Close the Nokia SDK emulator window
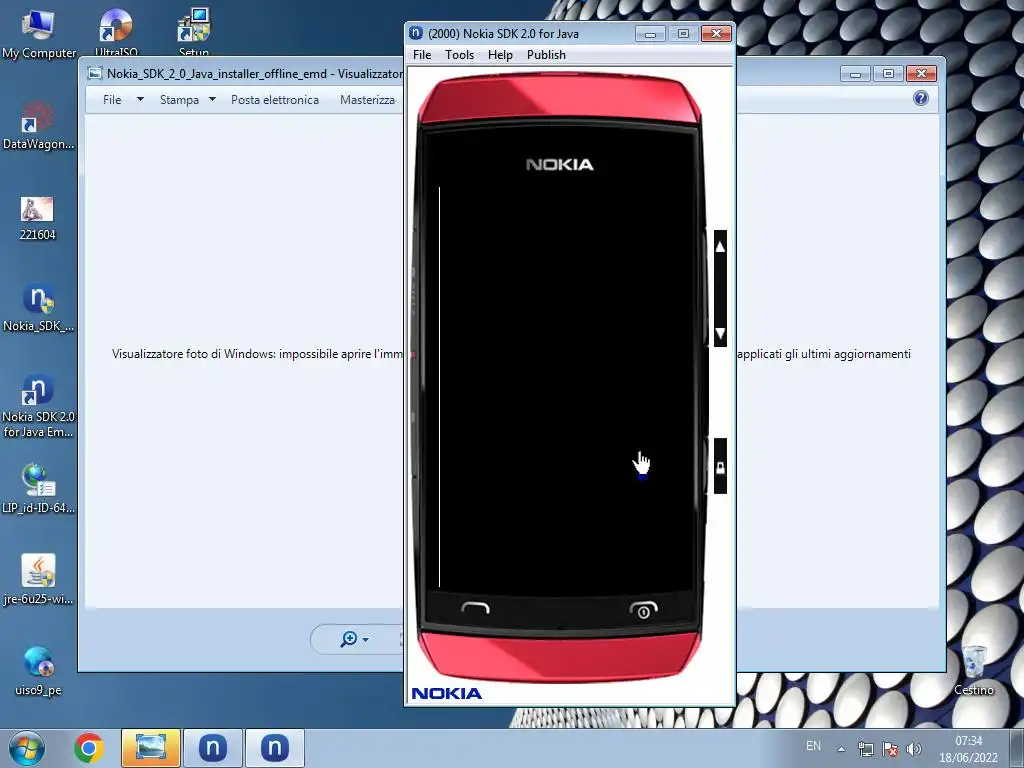Viewport: 1024px width, 768px height. click(716, 33)
